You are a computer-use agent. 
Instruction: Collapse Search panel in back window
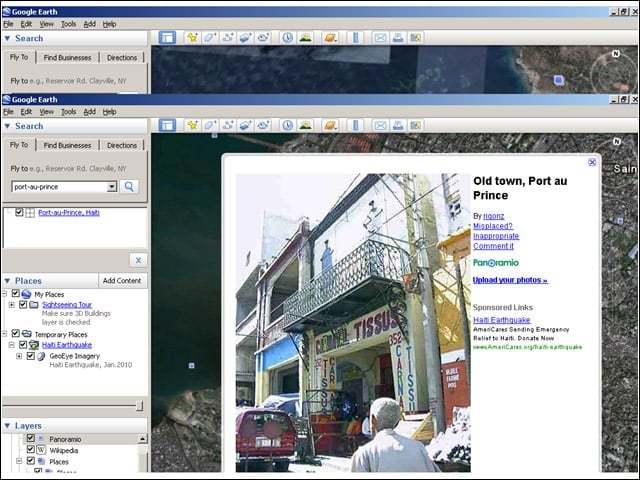pos(7,38)
